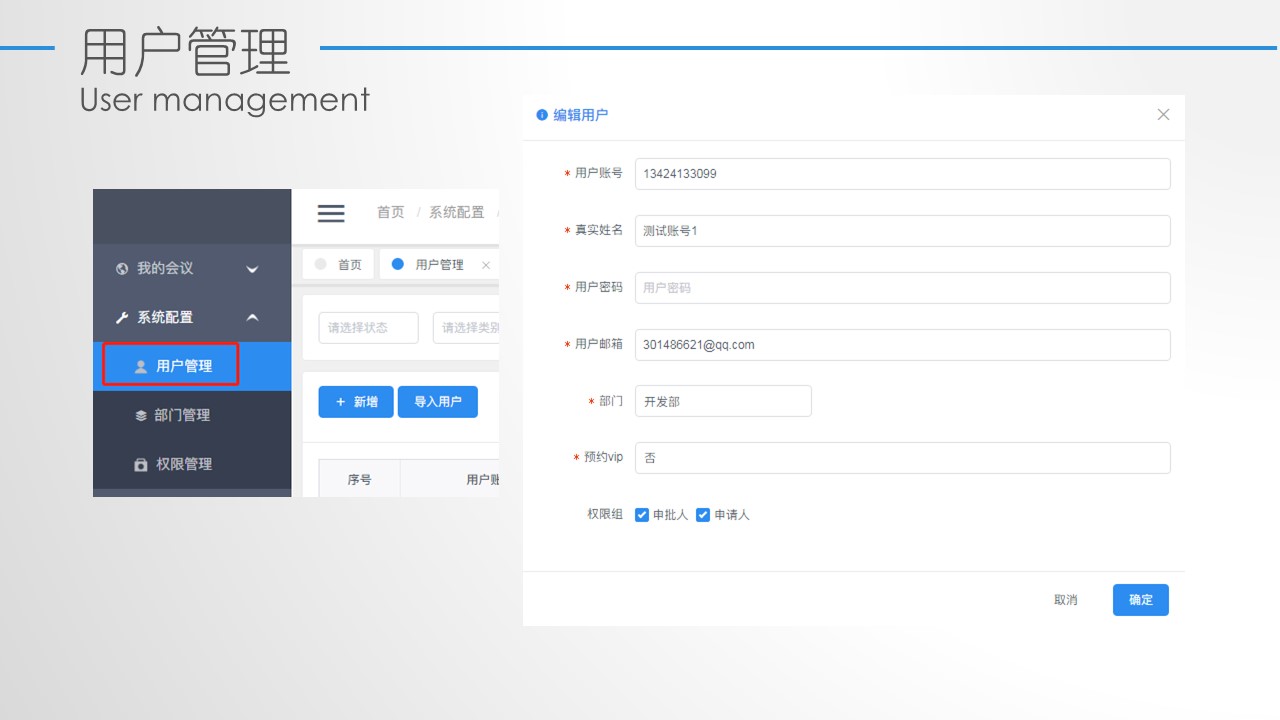
Task: Switch to the 首页 tab
Action: pos(338,264)
